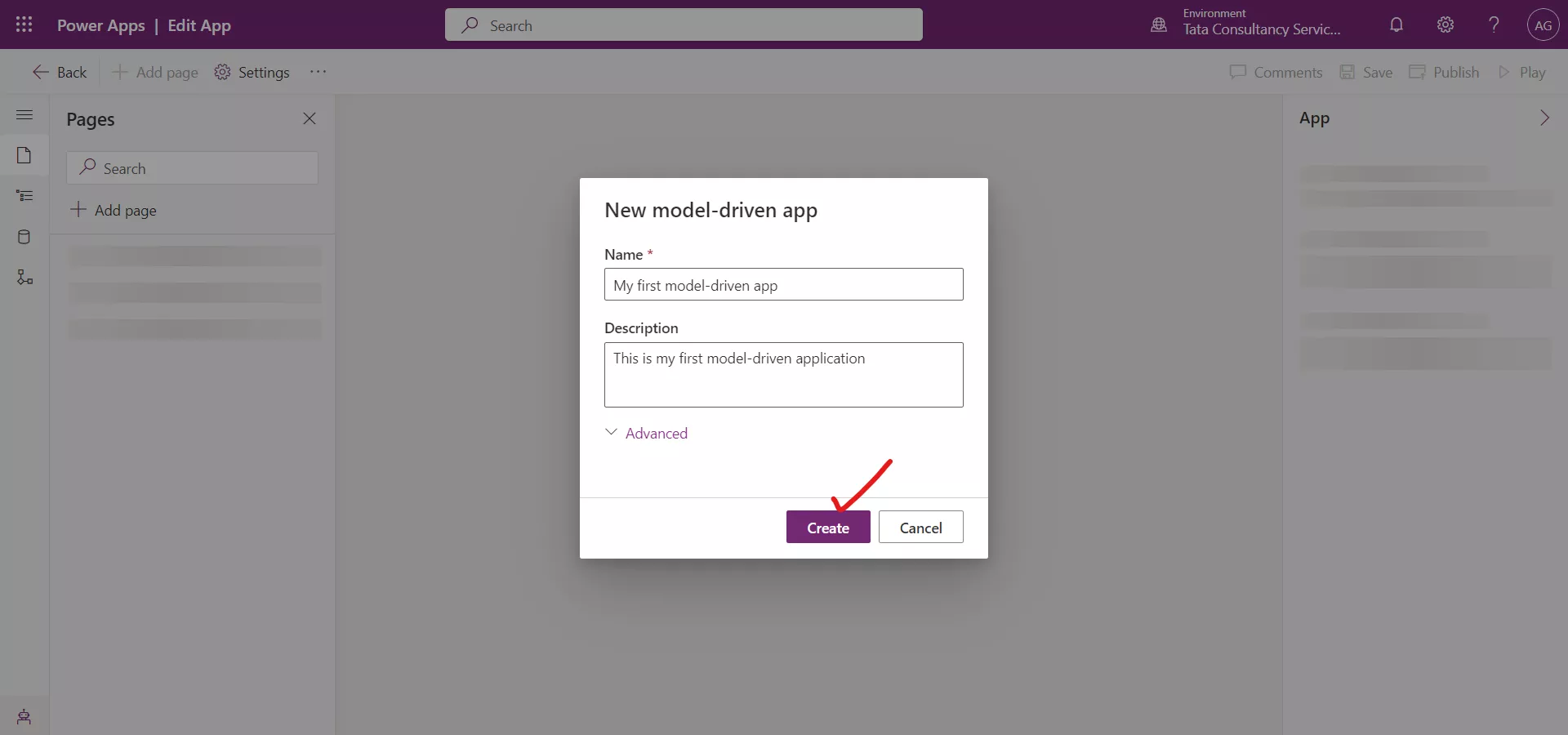The width and height of the screenshot is (1568, 735).
Task: Open the Pages panel icon in sidebar
Action: [x=24, y=155]
